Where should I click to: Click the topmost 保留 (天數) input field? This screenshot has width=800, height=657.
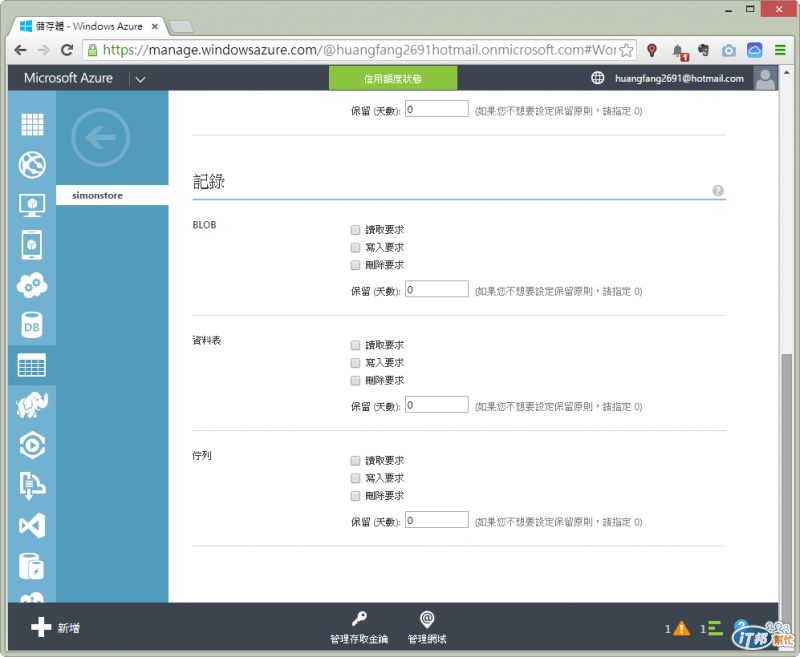pos(437,108)
